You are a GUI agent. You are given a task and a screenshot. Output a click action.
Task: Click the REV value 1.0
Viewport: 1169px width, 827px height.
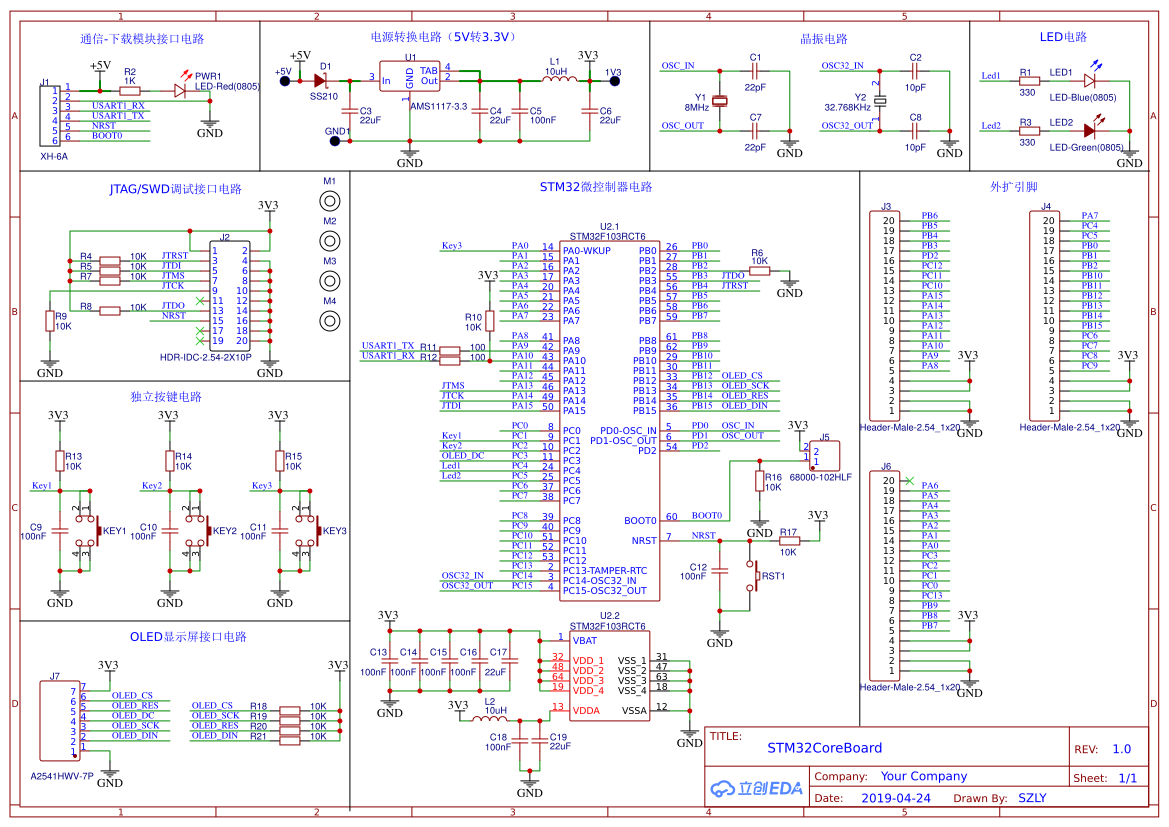(1121, 749)
